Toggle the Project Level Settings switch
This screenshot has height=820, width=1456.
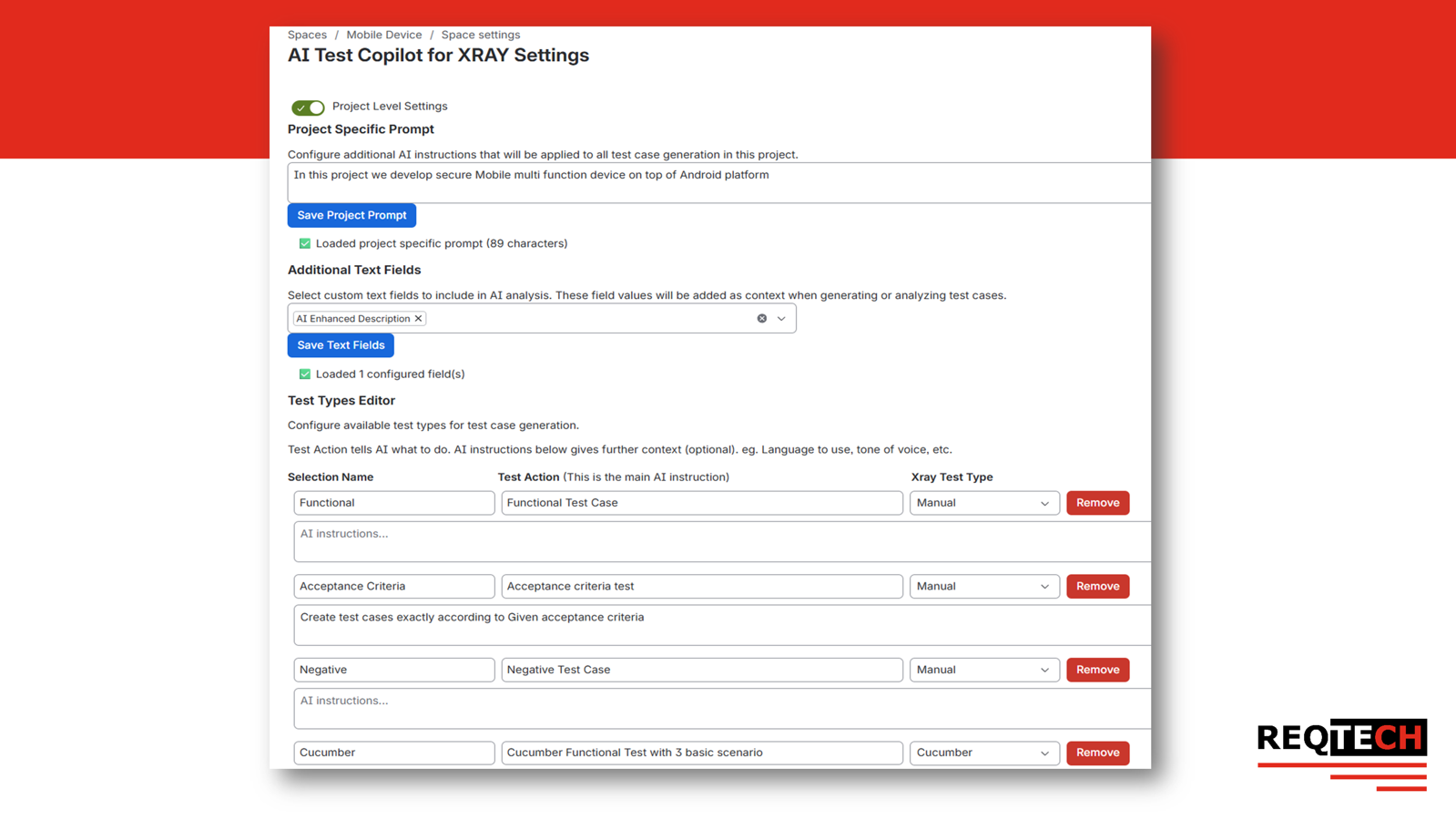click(308, 108)
